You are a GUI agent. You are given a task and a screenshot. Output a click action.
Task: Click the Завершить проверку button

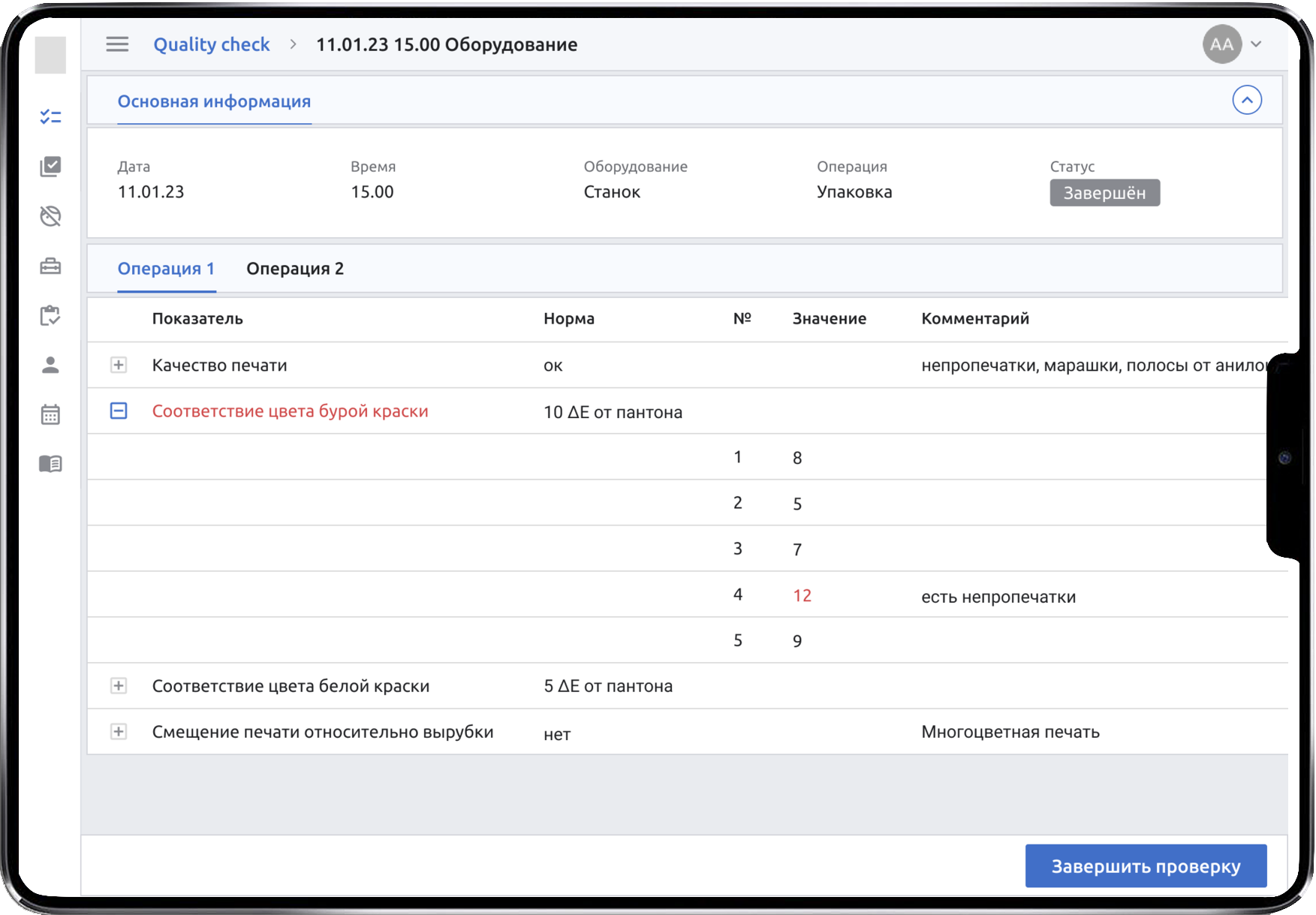[x=1146, y=866]
